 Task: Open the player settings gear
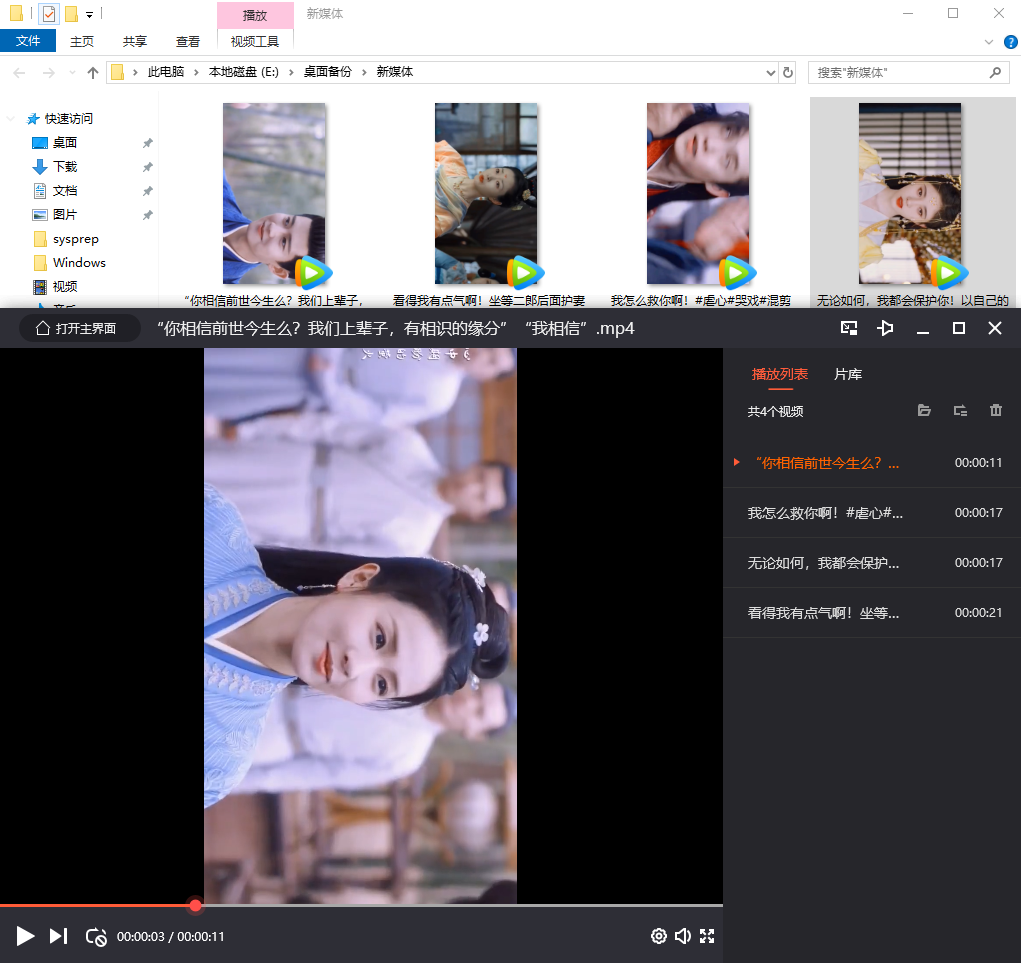(x=658, y=936)
